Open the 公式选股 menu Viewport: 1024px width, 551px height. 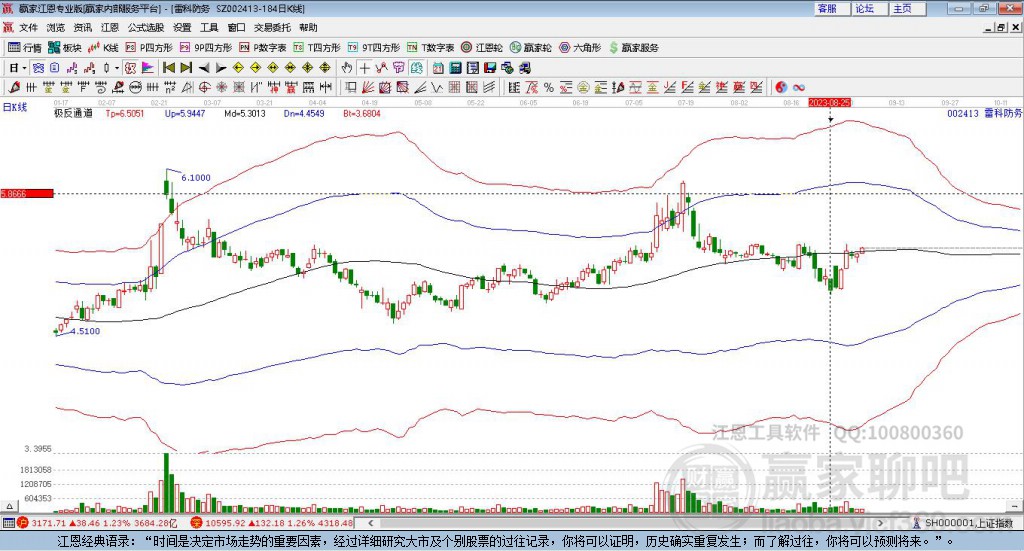[x=146, y=27]
